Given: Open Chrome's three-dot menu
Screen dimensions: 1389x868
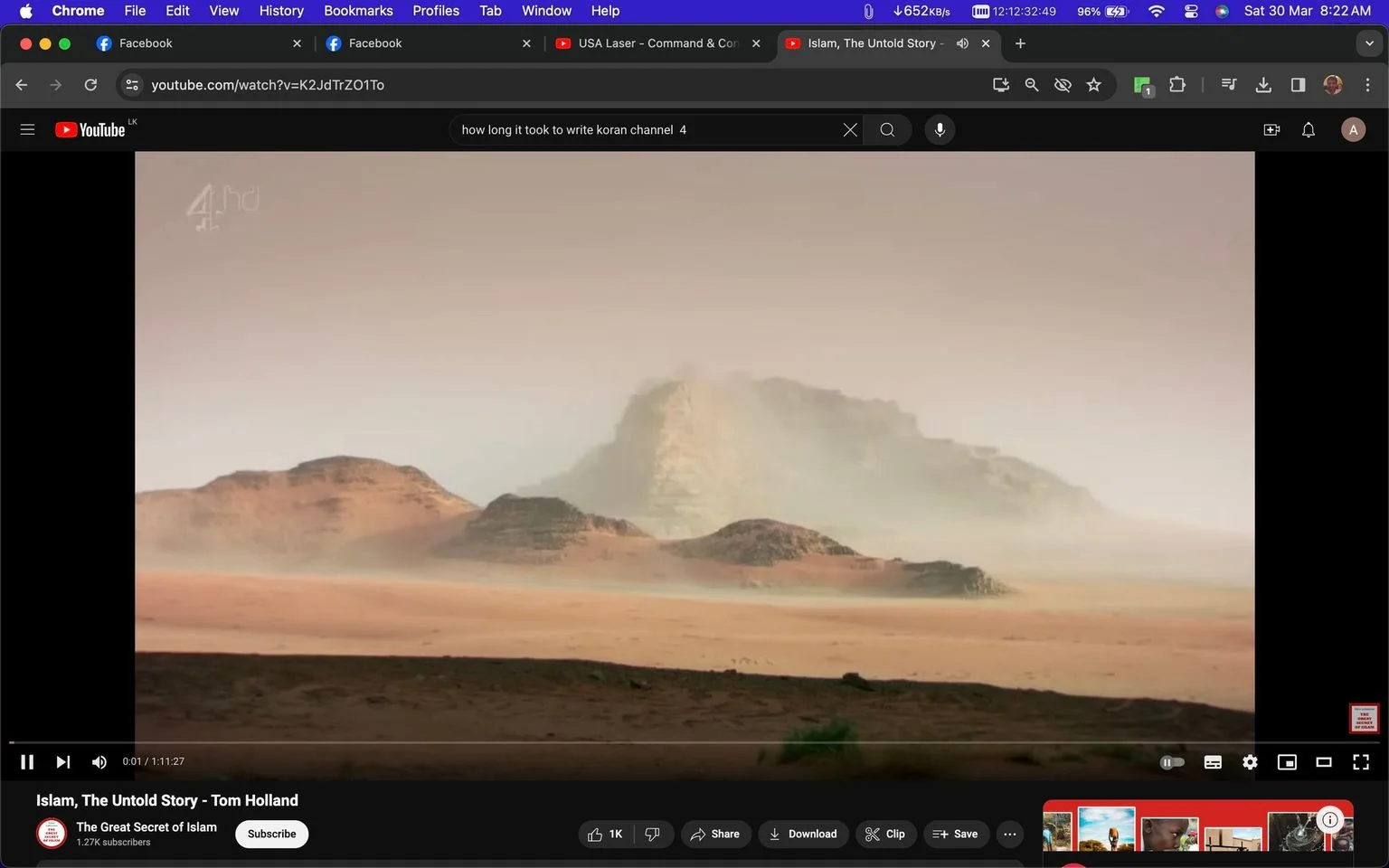Looking at the screenshot, I should [x=1367, y=84].
